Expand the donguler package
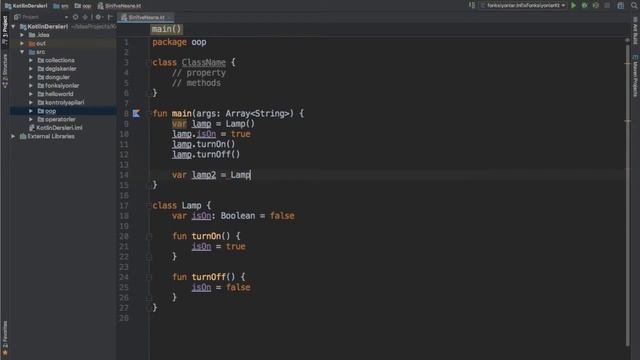The image size is (640, 360). click(x=31, y=77)
